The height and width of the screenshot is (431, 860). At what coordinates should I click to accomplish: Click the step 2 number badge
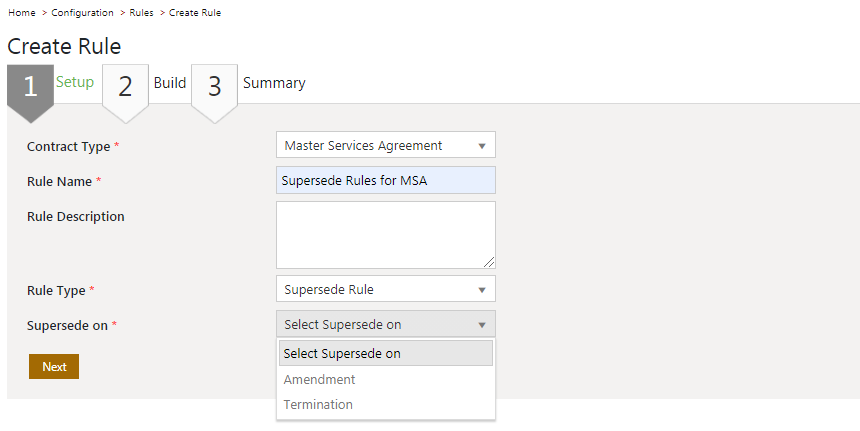click(x=125, y=87)
